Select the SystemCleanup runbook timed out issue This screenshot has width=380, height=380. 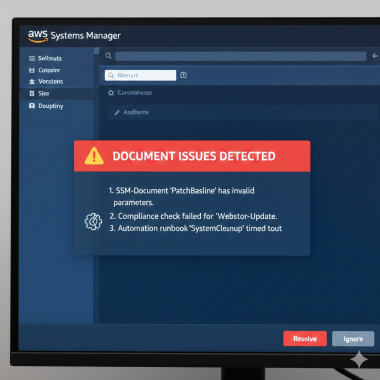196,228
